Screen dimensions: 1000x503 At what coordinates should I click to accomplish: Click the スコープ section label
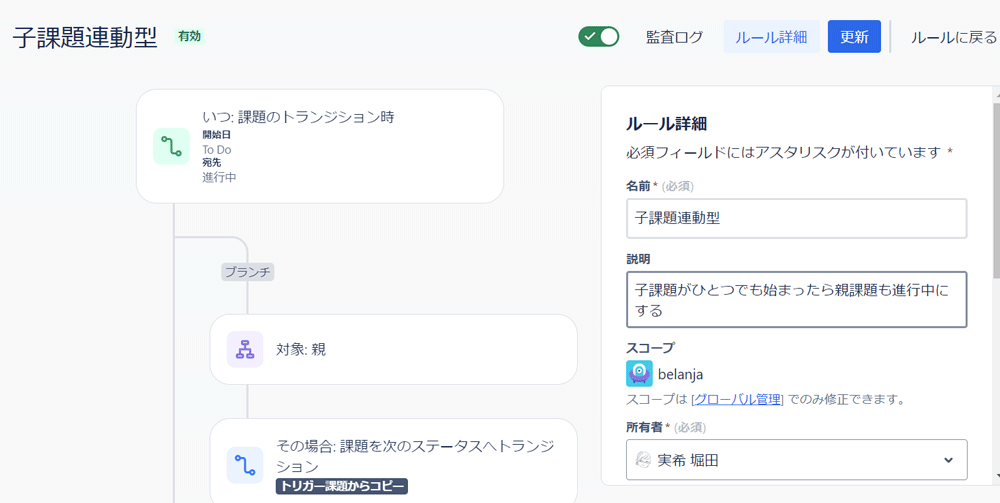(651, 347)
